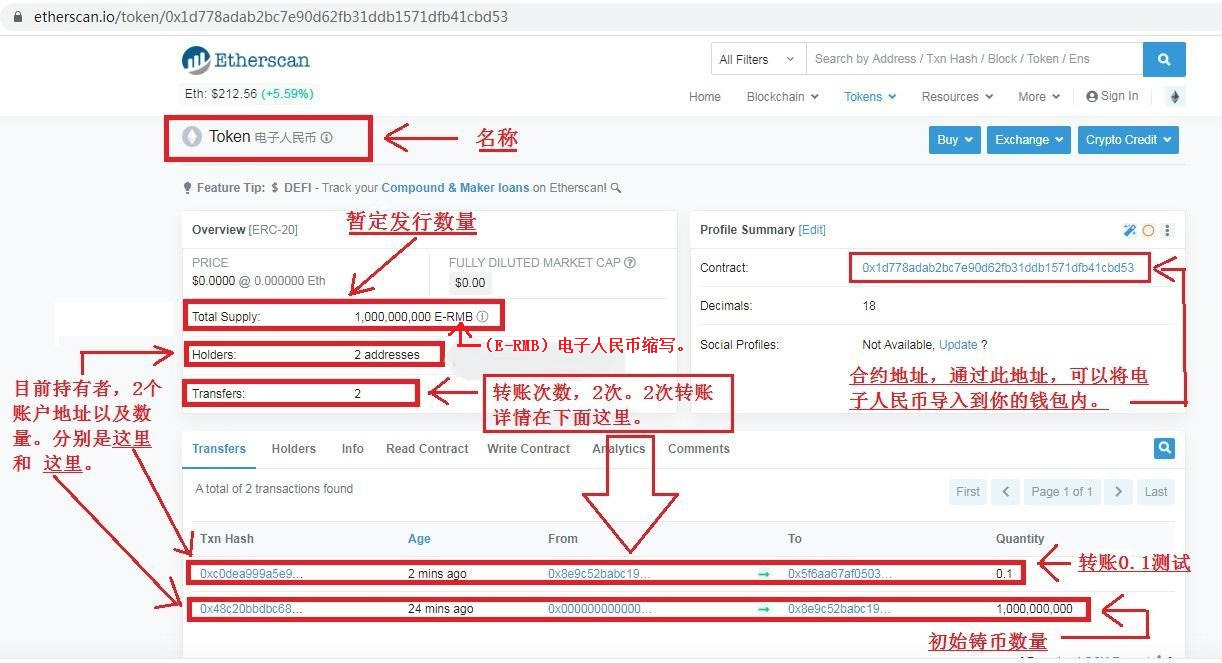Click the previous page arrow in pagination
The image size is (1222, 663).
1006,492
